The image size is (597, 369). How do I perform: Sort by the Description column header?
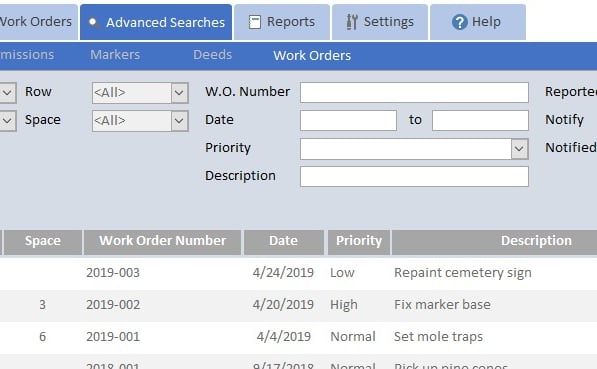[495, 242]
